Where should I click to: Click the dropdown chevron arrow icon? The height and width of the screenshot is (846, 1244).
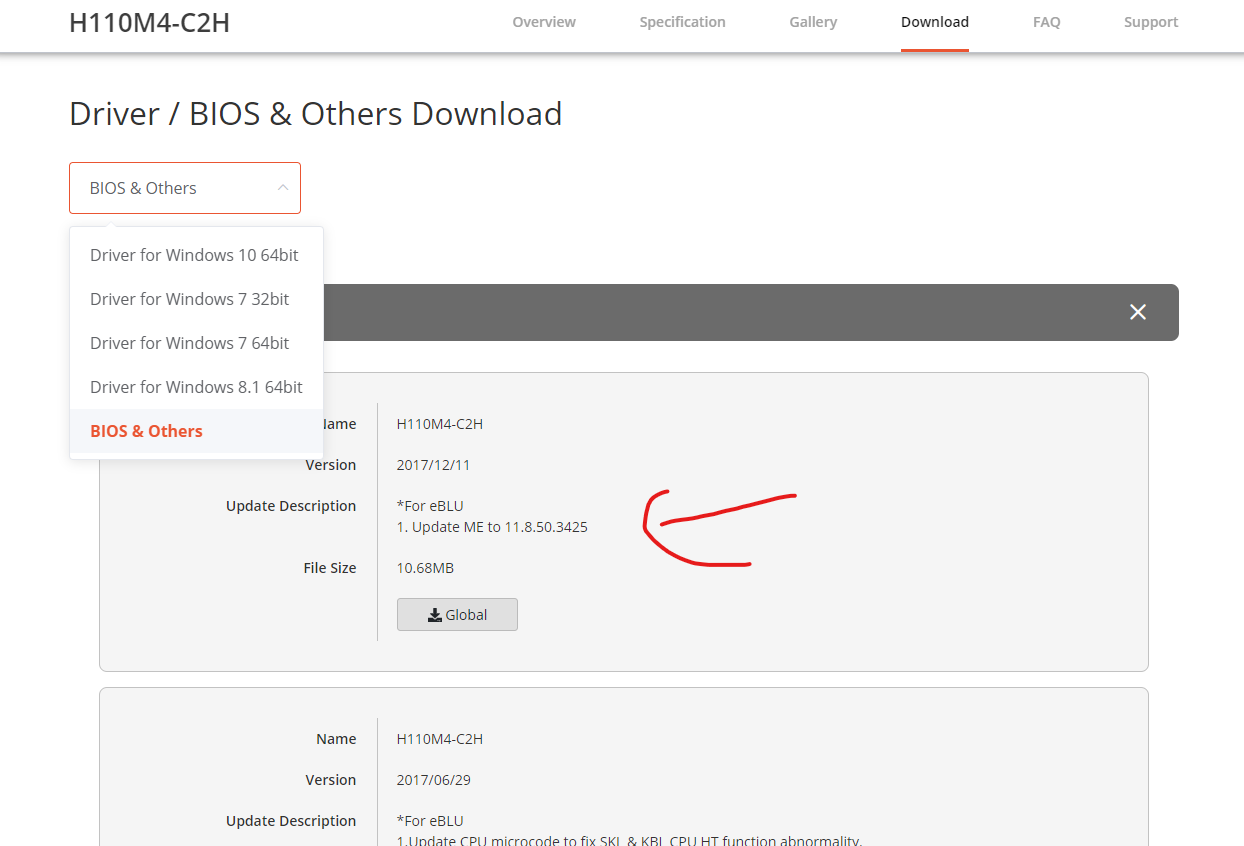[x=283, y=188]
